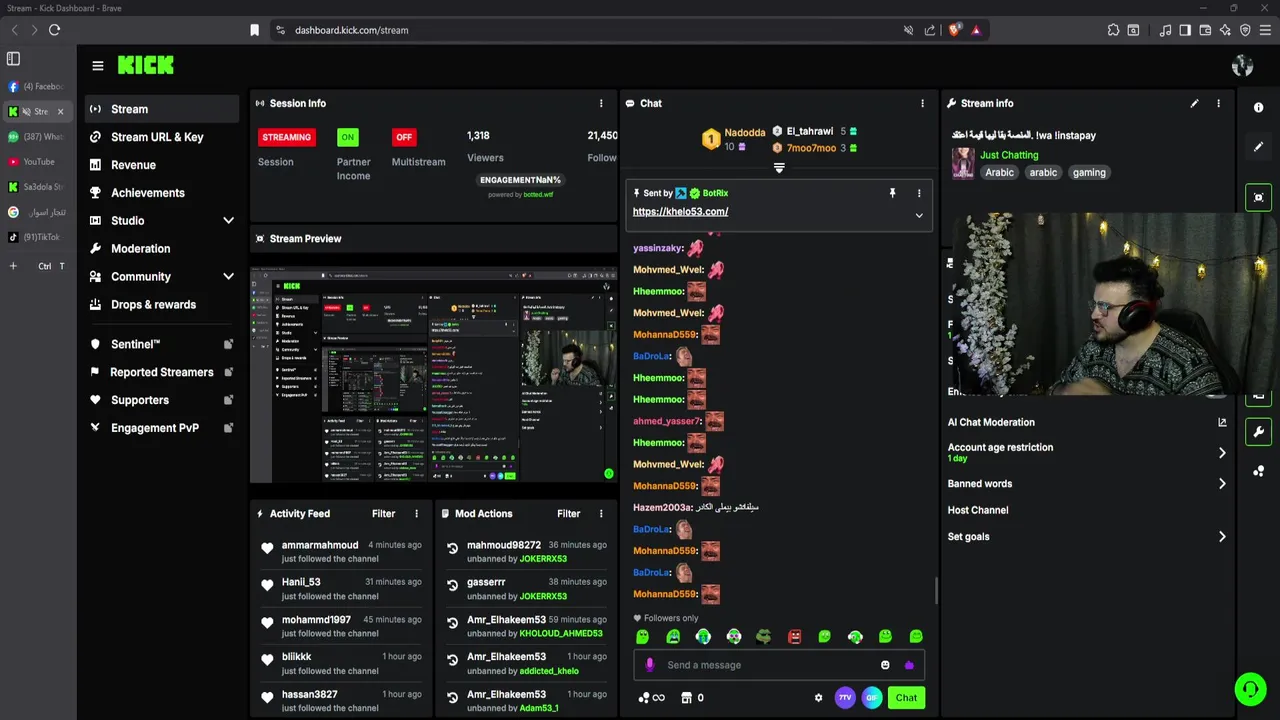Click the three-dots cluster icon in right rail
The width and height of the screenshot is (1280, 720).
(x=1259, y=471)
